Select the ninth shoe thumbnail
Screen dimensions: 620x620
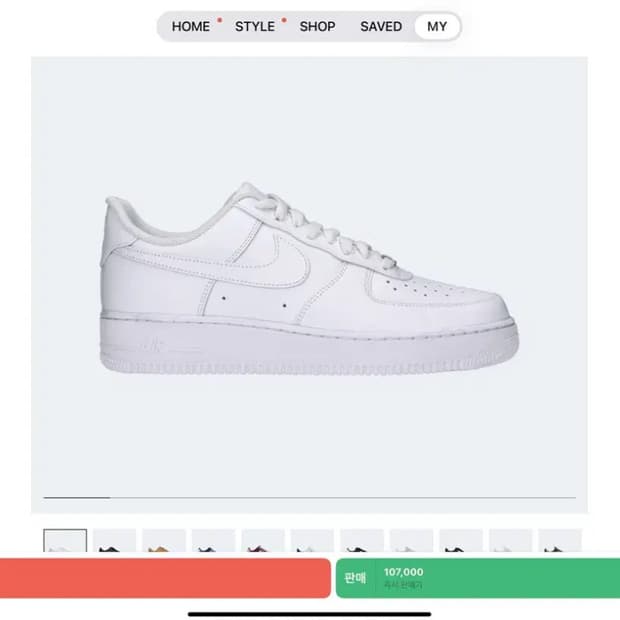pyautogui.click(x=461, y=541)
